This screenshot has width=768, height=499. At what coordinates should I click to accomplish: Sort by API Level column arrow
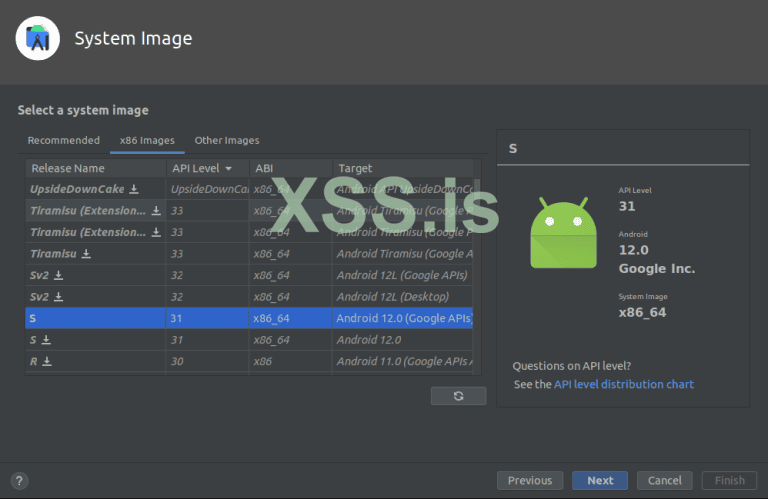click(229, 168)
